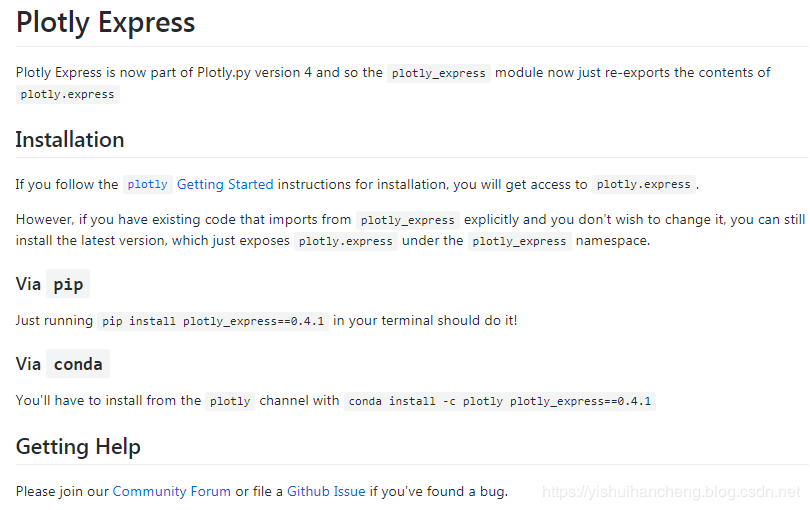Click the Via pip subheading
Image resolution: width=810 pixels, height=510 pixels.
pyautogui.click(x=53, y=284)
